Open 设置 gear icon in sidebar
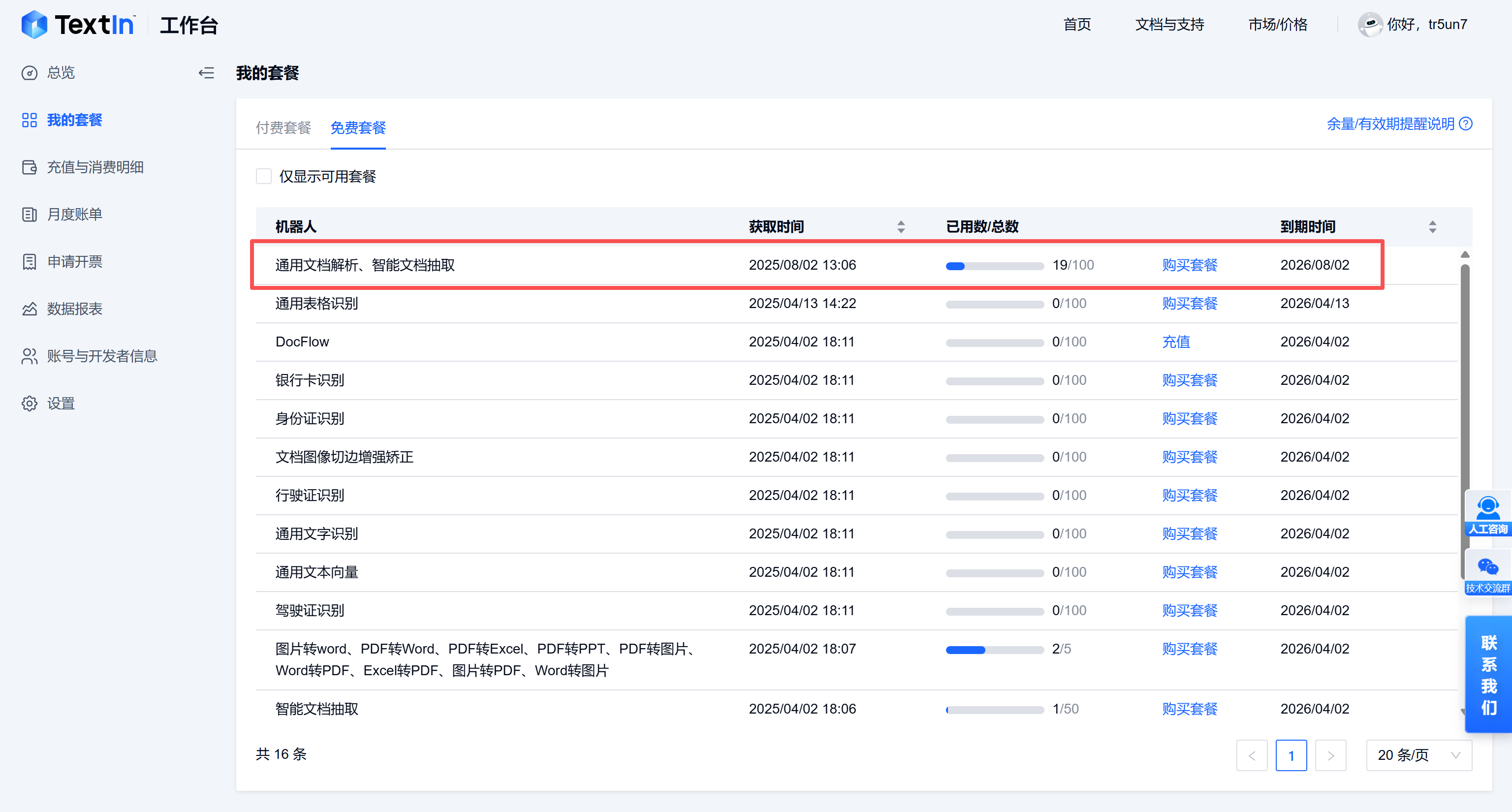Image resolution: width=1512 pixels, height=812 pixels. click(30, 404)
